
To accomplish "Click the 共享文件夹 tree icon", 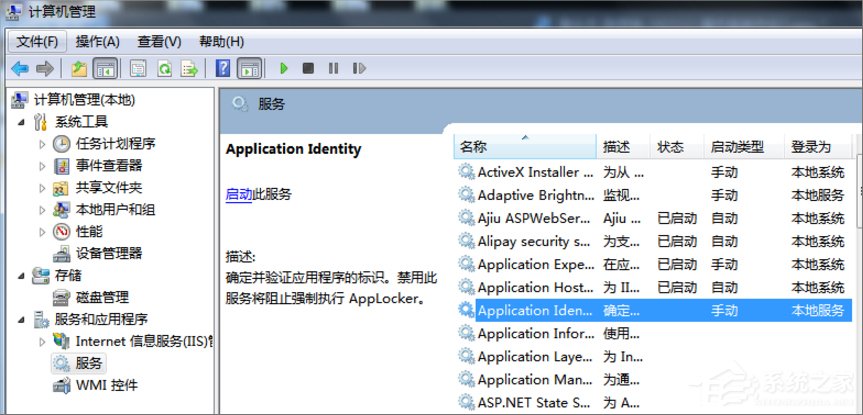I will (62, 188).
